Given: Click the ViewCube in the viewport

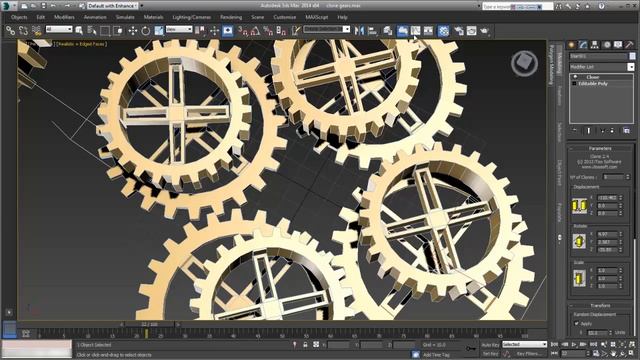Looking at the screenshot, I should 524,63.
